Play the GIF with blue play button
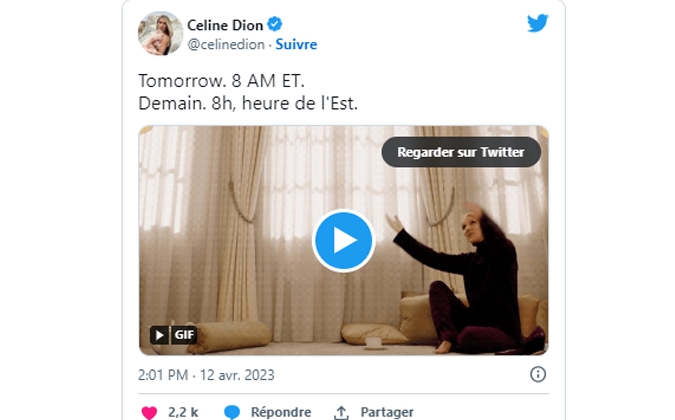Viewport: 675px width, 420px height. pyautogui.click(x=344, y=241)
